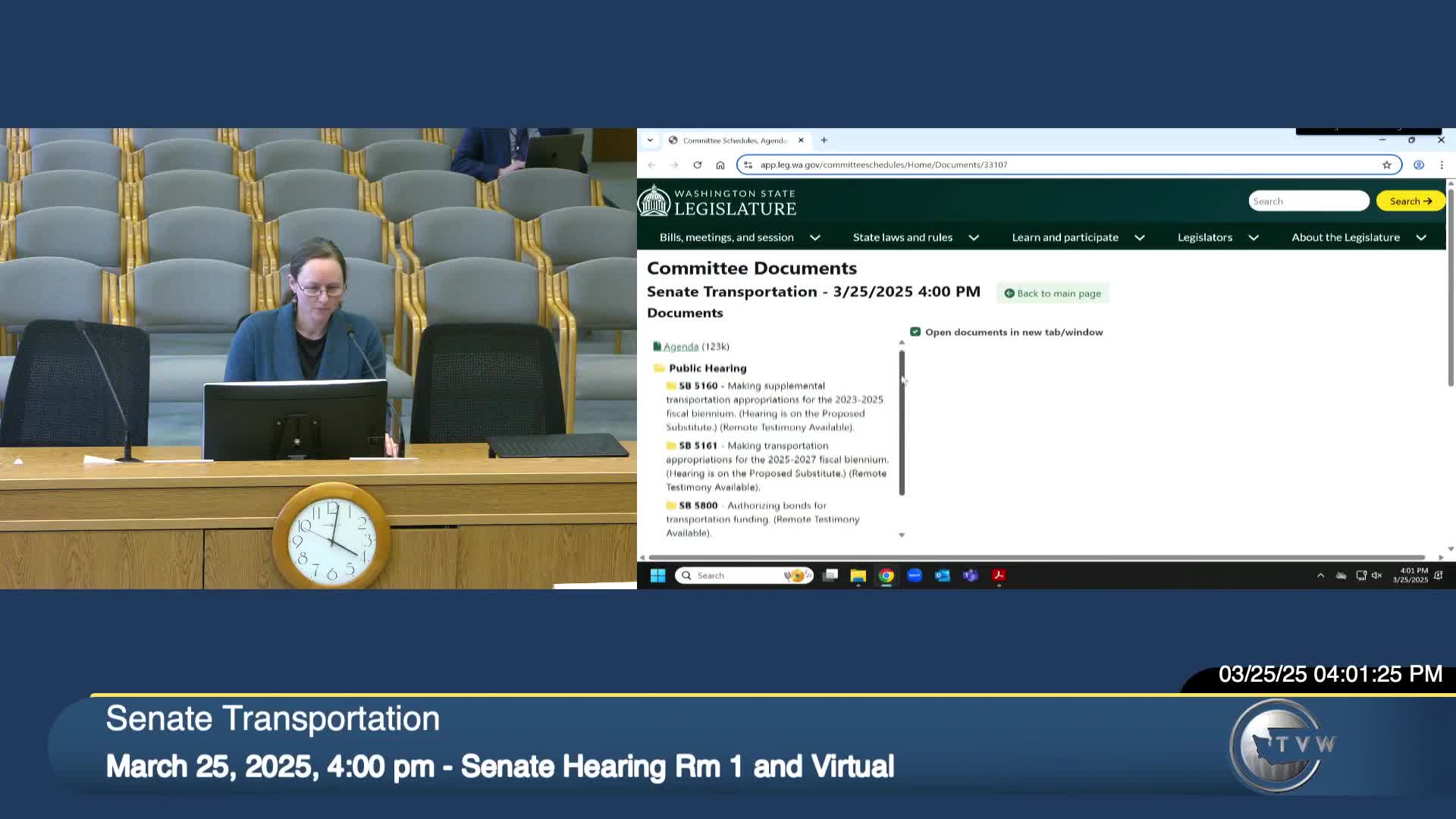The height and width of the screenshot is (819, 1456).
Task: Open Outlook from the taskbar
Action: pyautogui.click(x=943, y=576)
